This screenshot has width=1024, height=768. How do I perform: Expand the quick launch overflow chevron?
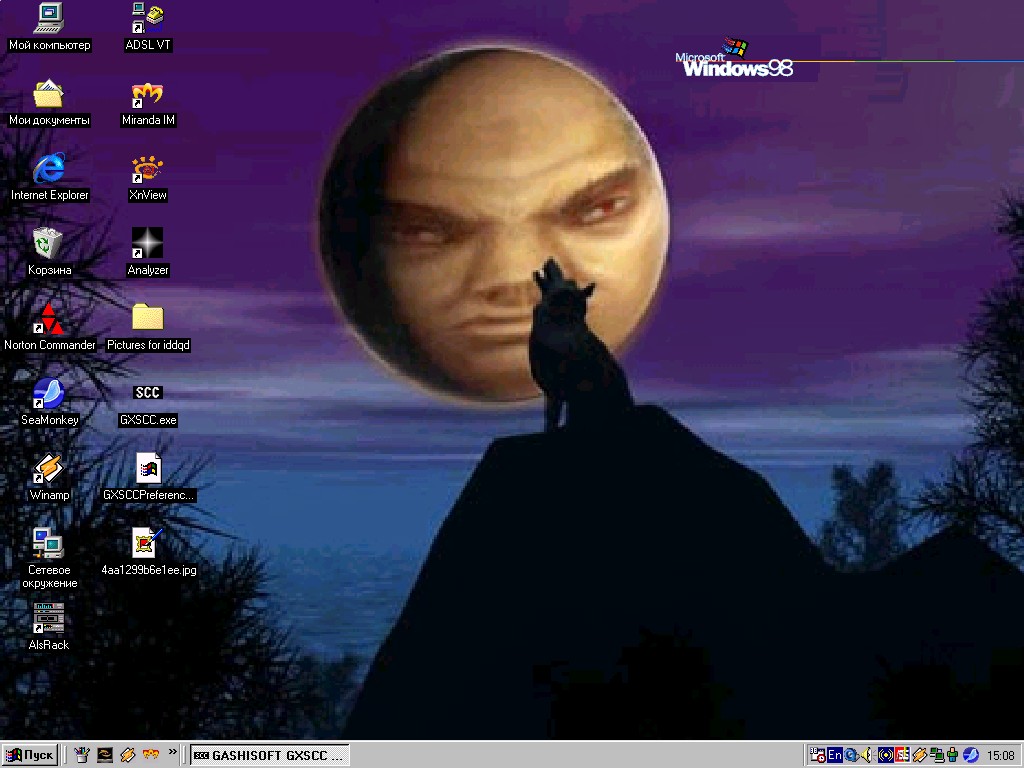[x=172, y=752]
